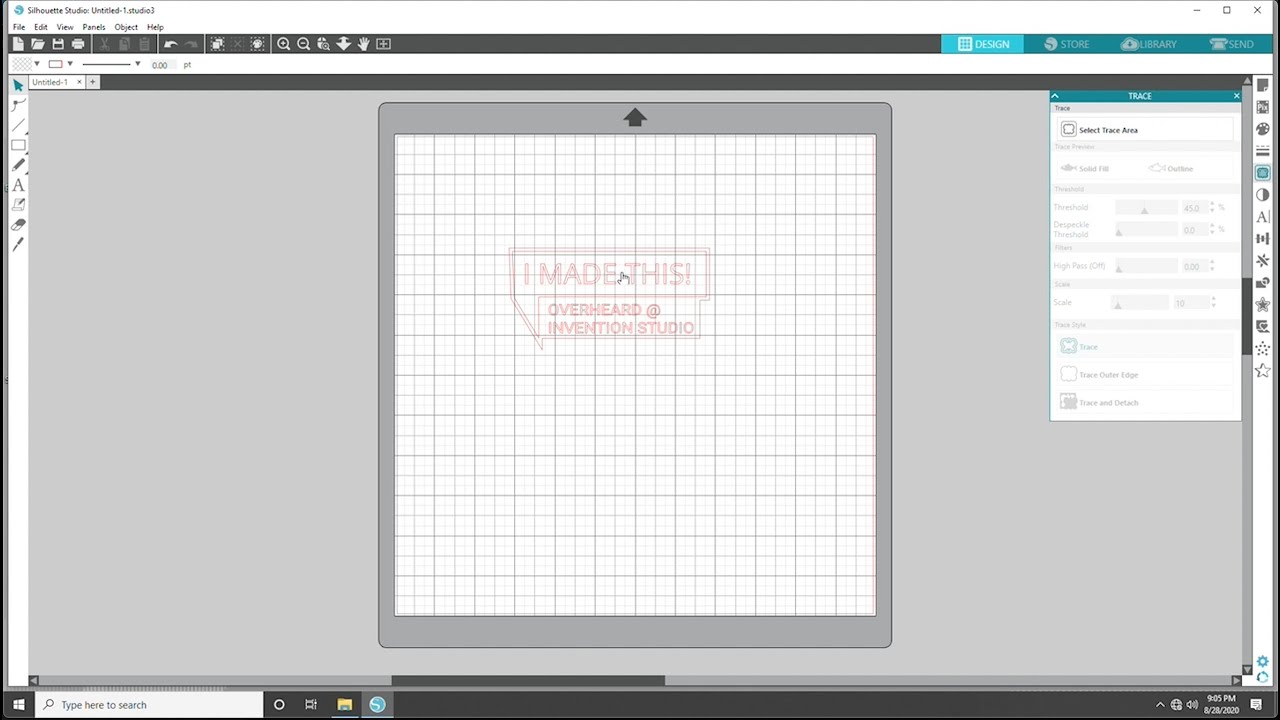Open the View menu
The width and height of the screenshot is (1280, 720).
[65, 27]
